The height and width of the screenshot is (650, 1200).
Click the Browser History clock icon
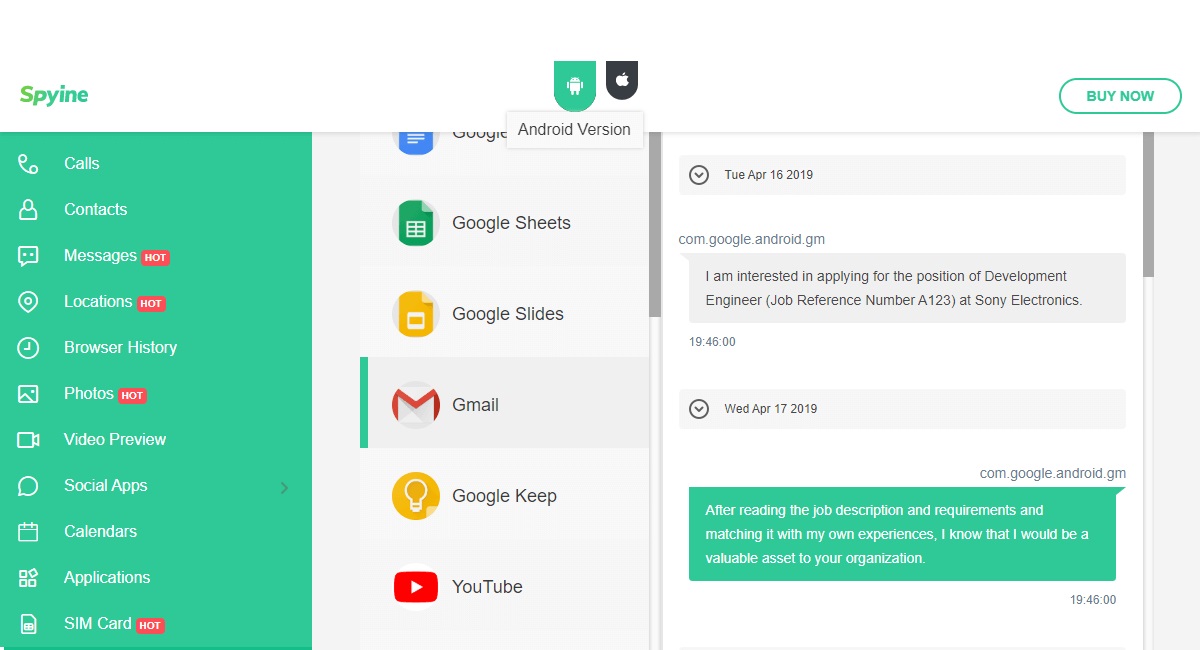(x=28, y=348)
